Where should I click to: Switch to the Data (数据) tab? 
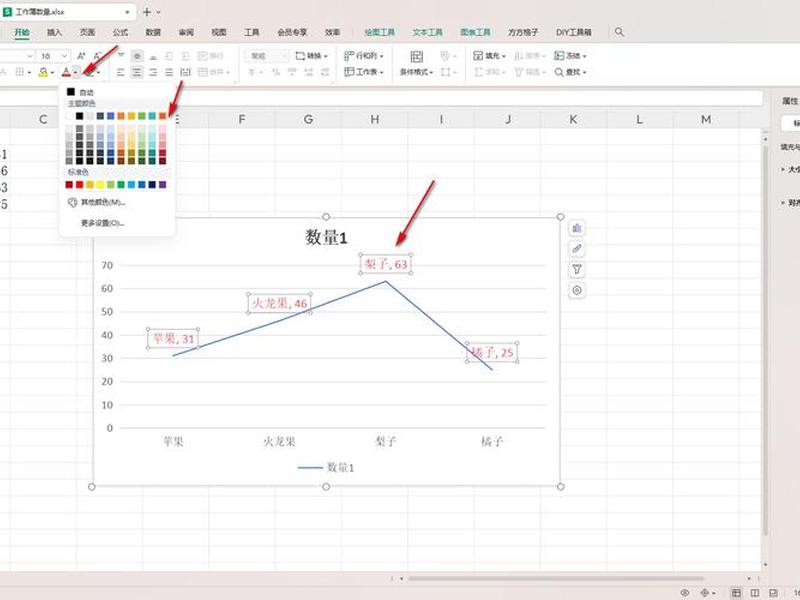point(153,32)
